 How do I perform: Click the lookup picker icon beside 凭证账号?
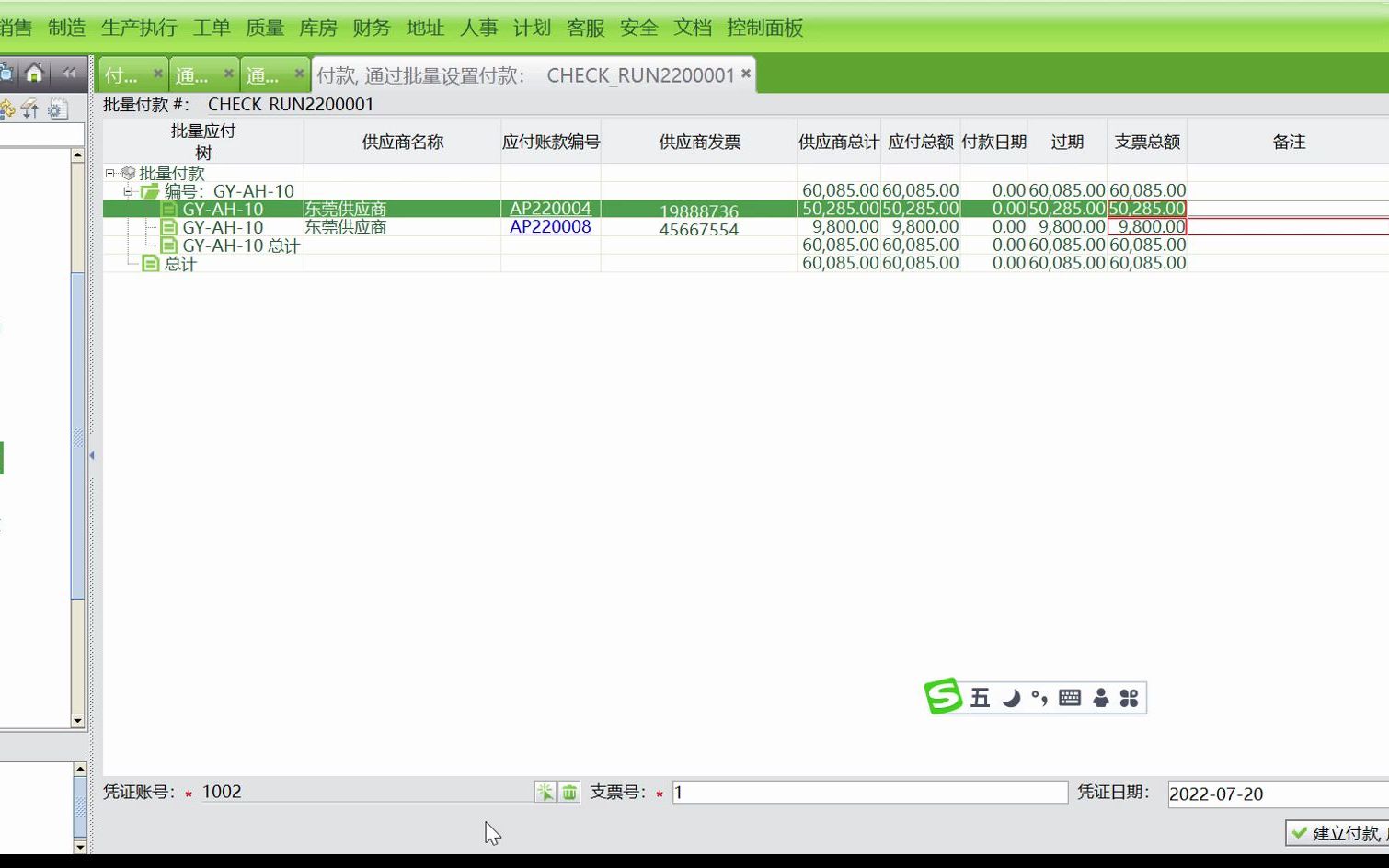click(x=545, y=792)
